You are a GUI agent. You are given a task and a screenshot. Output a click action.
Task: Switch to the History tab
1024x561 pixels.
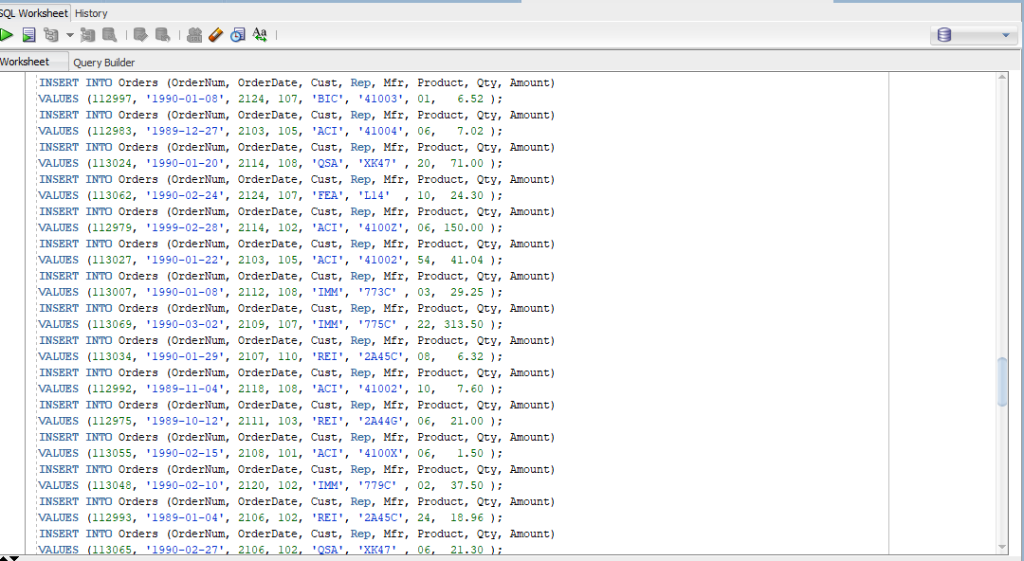click(91, 13)
